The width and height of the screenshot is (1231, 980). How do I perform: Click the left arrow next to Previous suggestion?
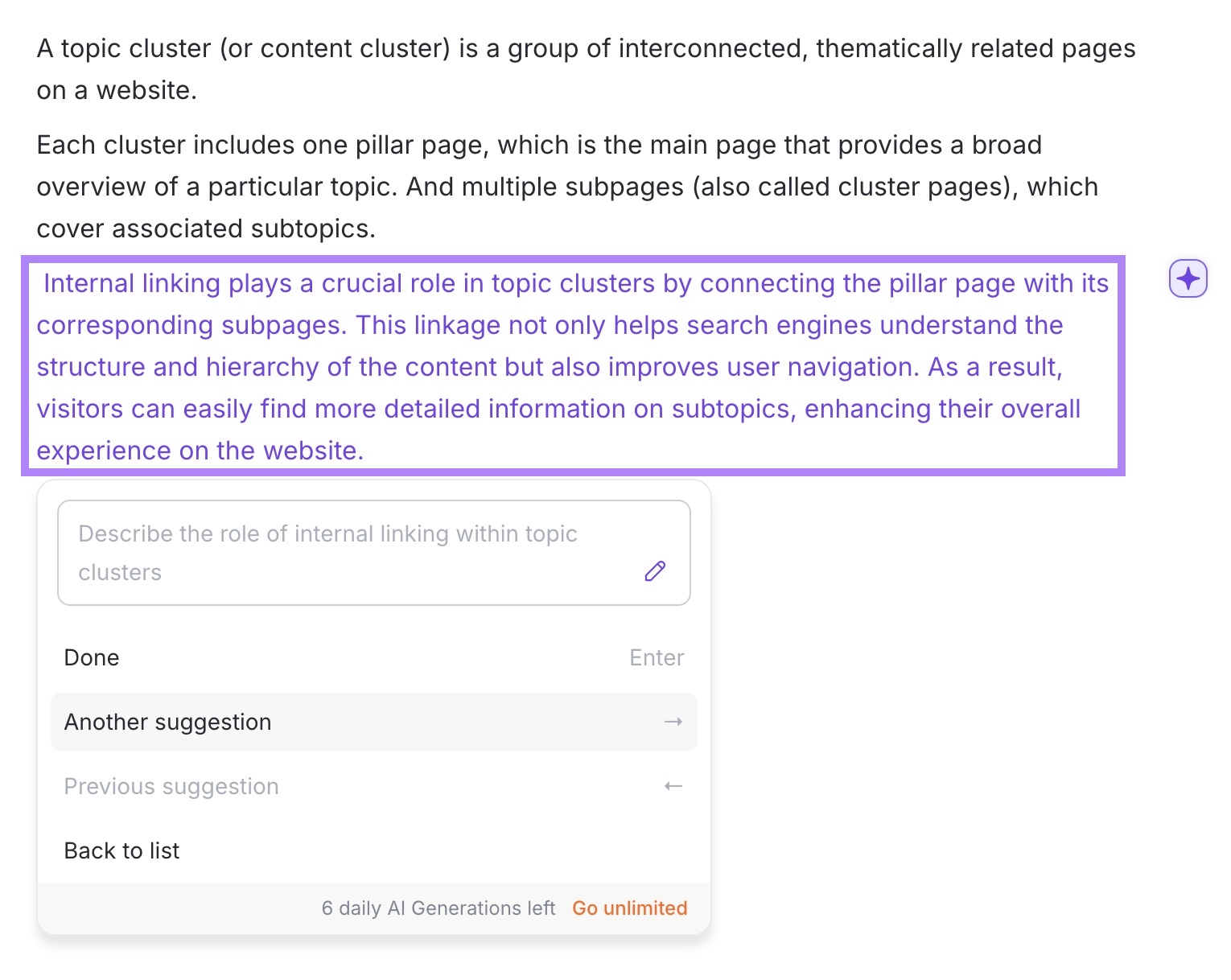673,786
